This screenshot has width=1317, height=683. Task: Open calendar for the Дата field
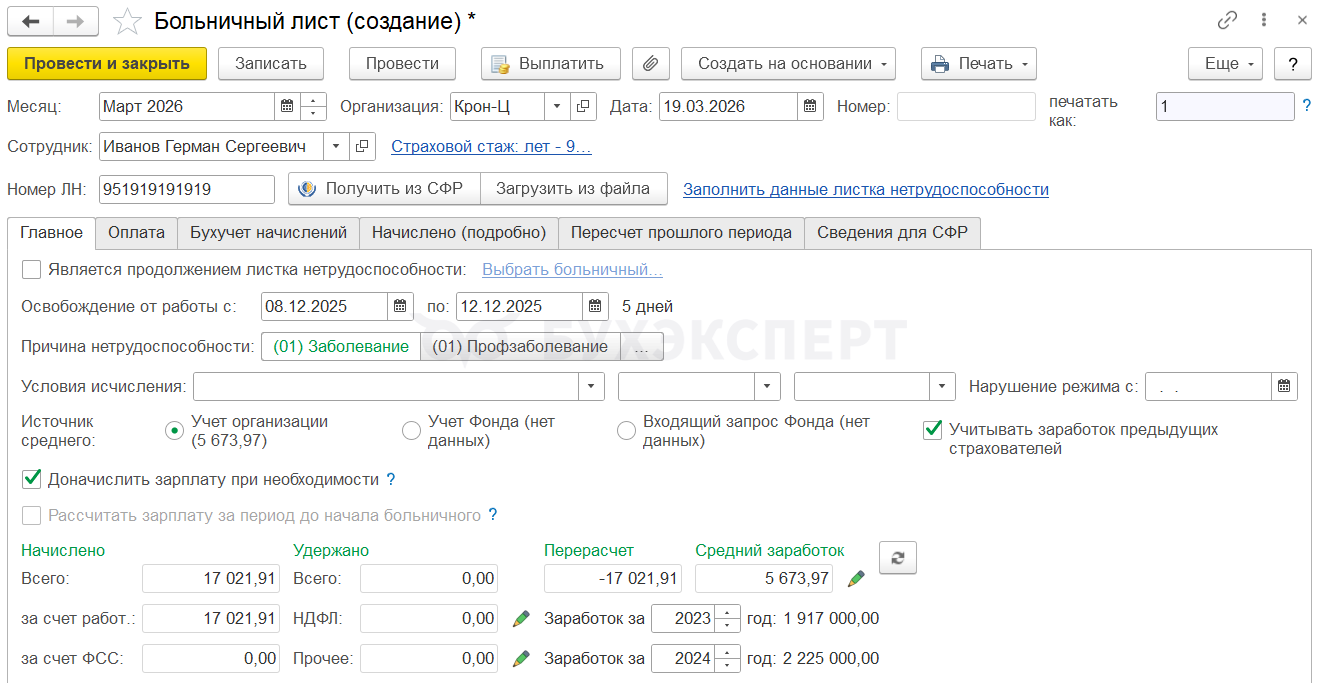811,106
